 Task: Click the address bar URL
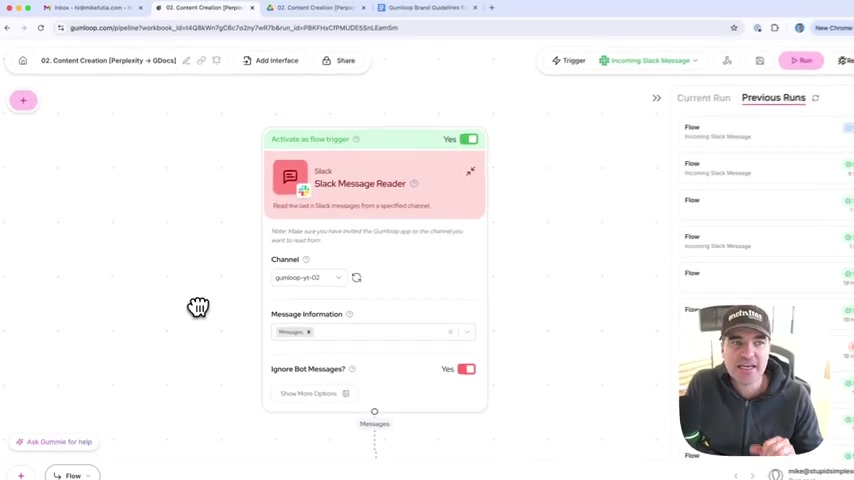coord(234,28)
